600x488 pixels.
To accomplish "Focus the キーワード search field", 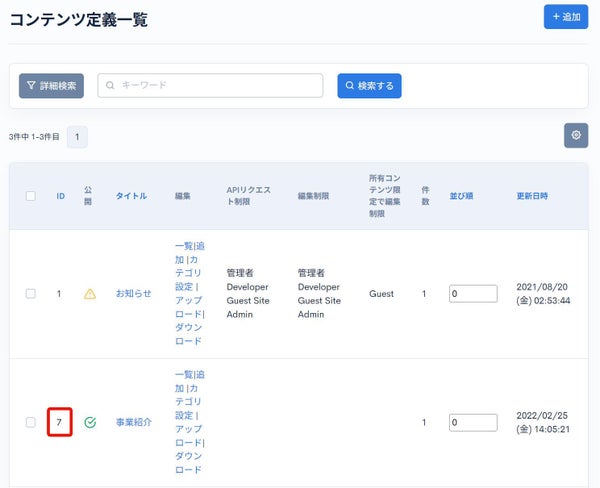I will pos(210,85).
